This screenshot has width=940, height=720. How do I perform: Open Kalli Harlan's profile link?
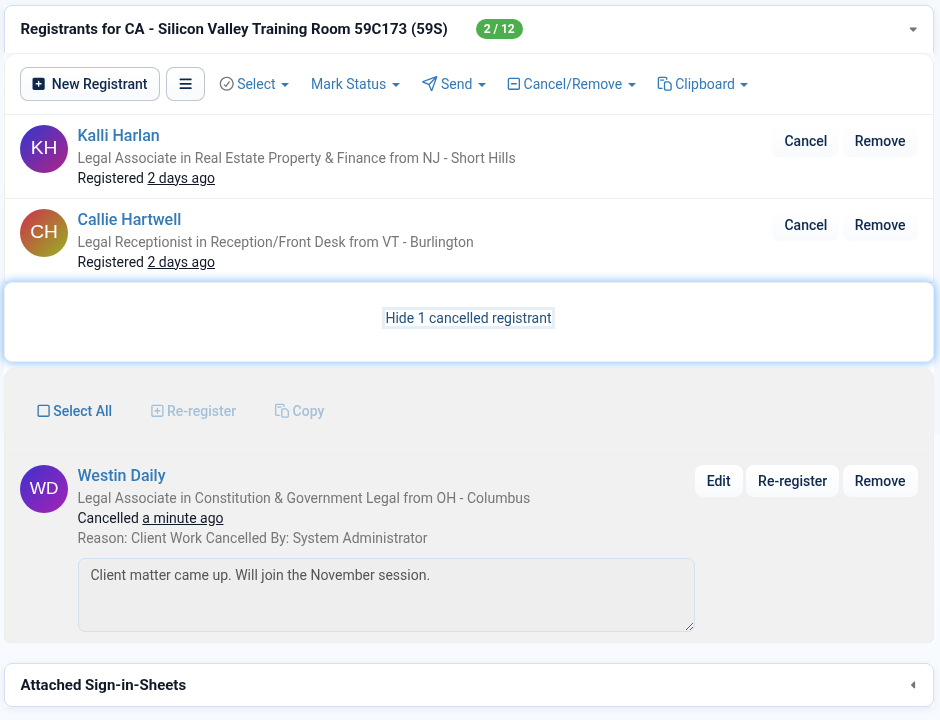tap(118, 135)
